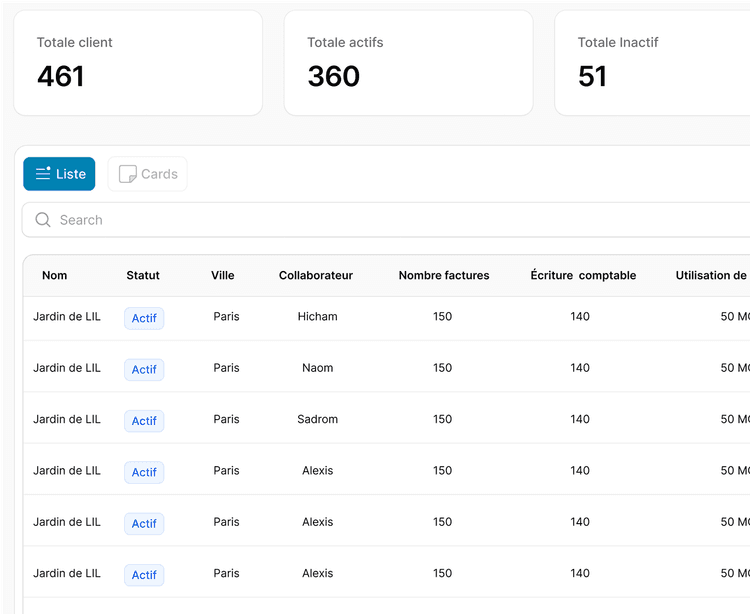Sort by the Nombre factures column header

tap(444, 275)
